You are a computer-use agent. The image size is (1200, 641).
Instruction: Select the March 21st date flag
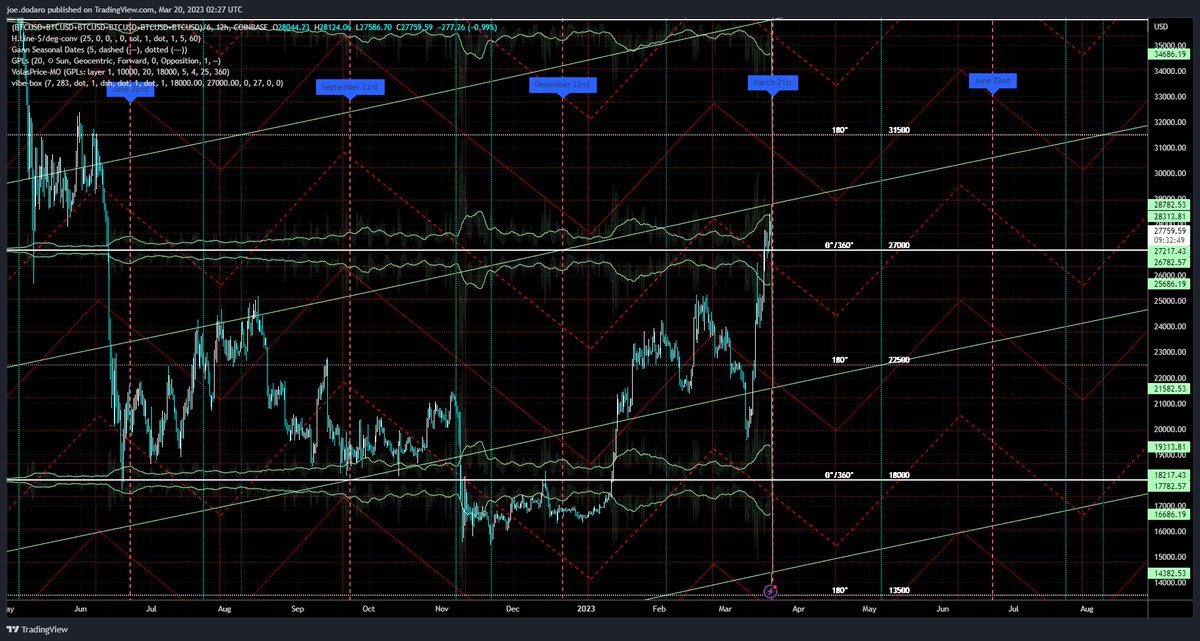[774, 84]
